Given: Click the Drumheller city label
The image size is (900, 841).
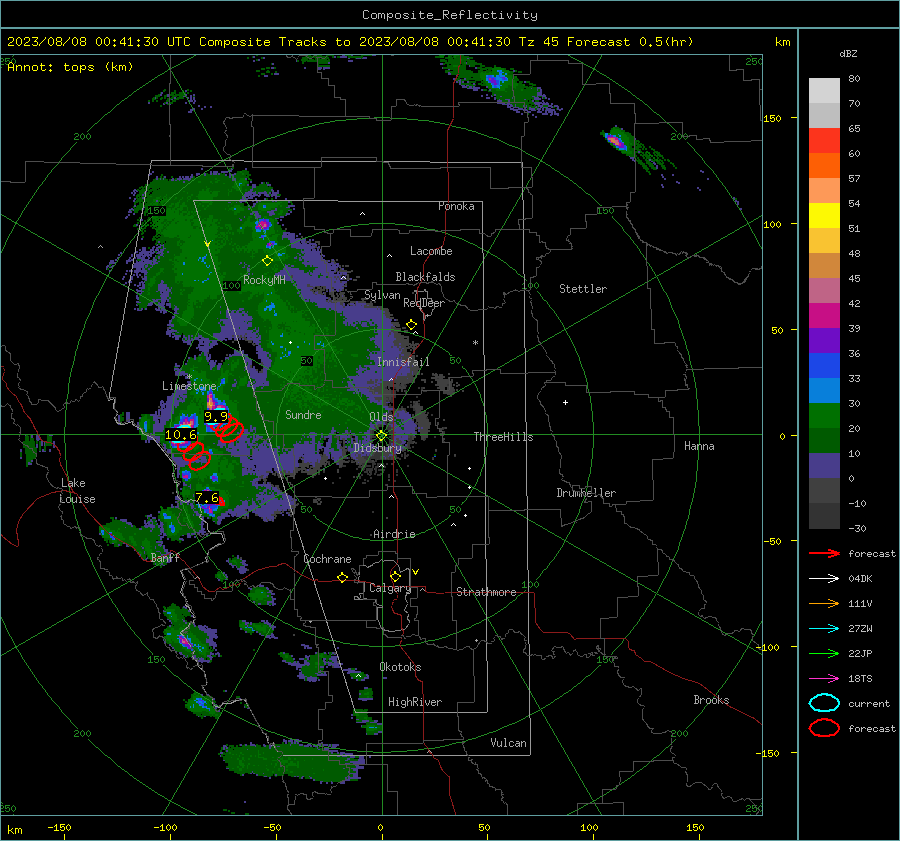Looking at the screenshot, I should 586,493.
